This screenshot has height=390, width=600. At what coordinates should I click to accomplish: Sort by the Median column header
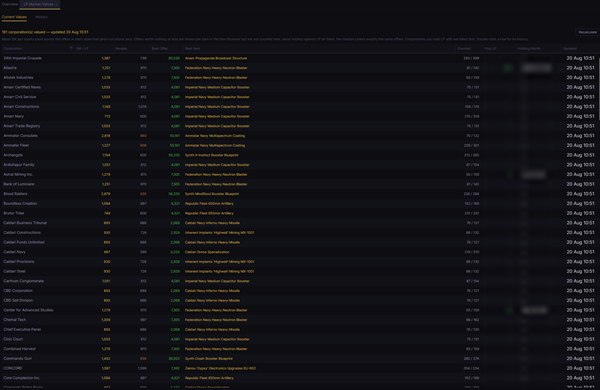(121, 49)
